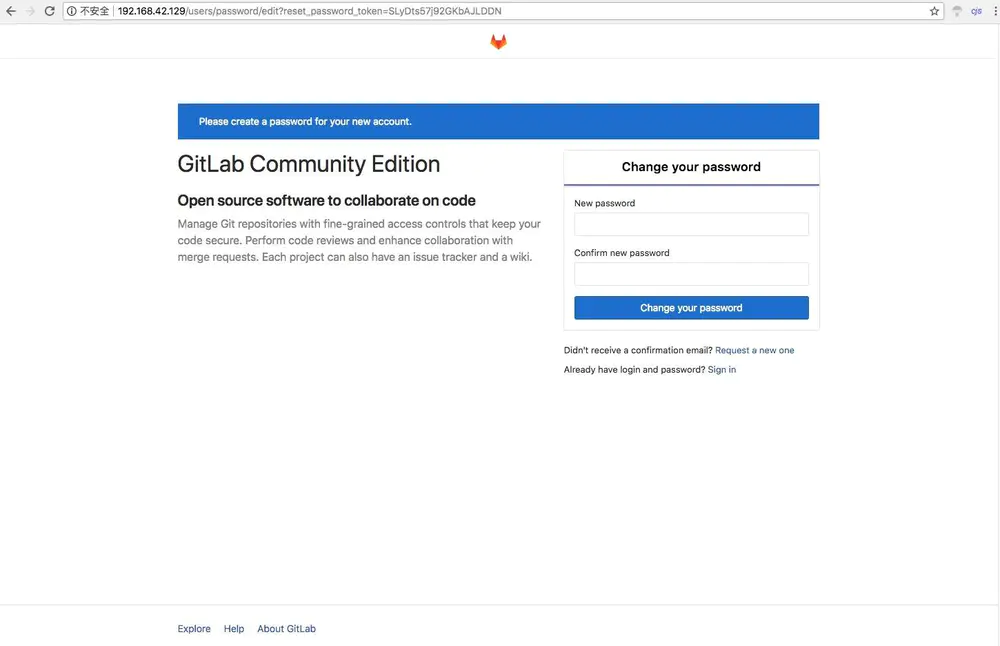Open the Explore footer link
The height and width of the screenshot is (646, 1000).
point(194,628)
